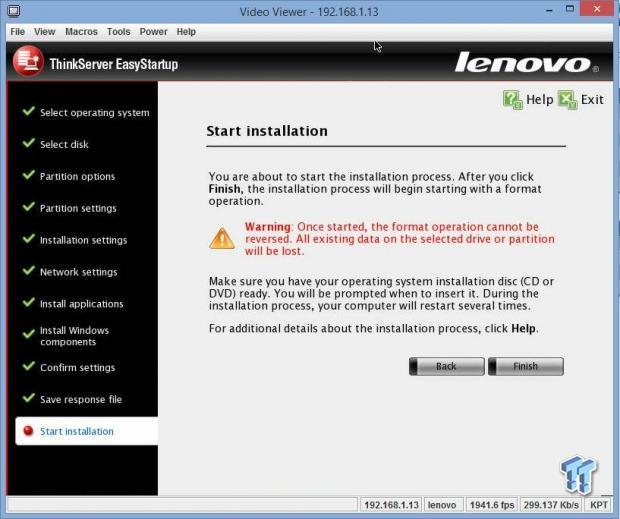Click checkmark icon beside 'Partition options'
Viewport: 620px width, 519px height.
pos(28,175)
